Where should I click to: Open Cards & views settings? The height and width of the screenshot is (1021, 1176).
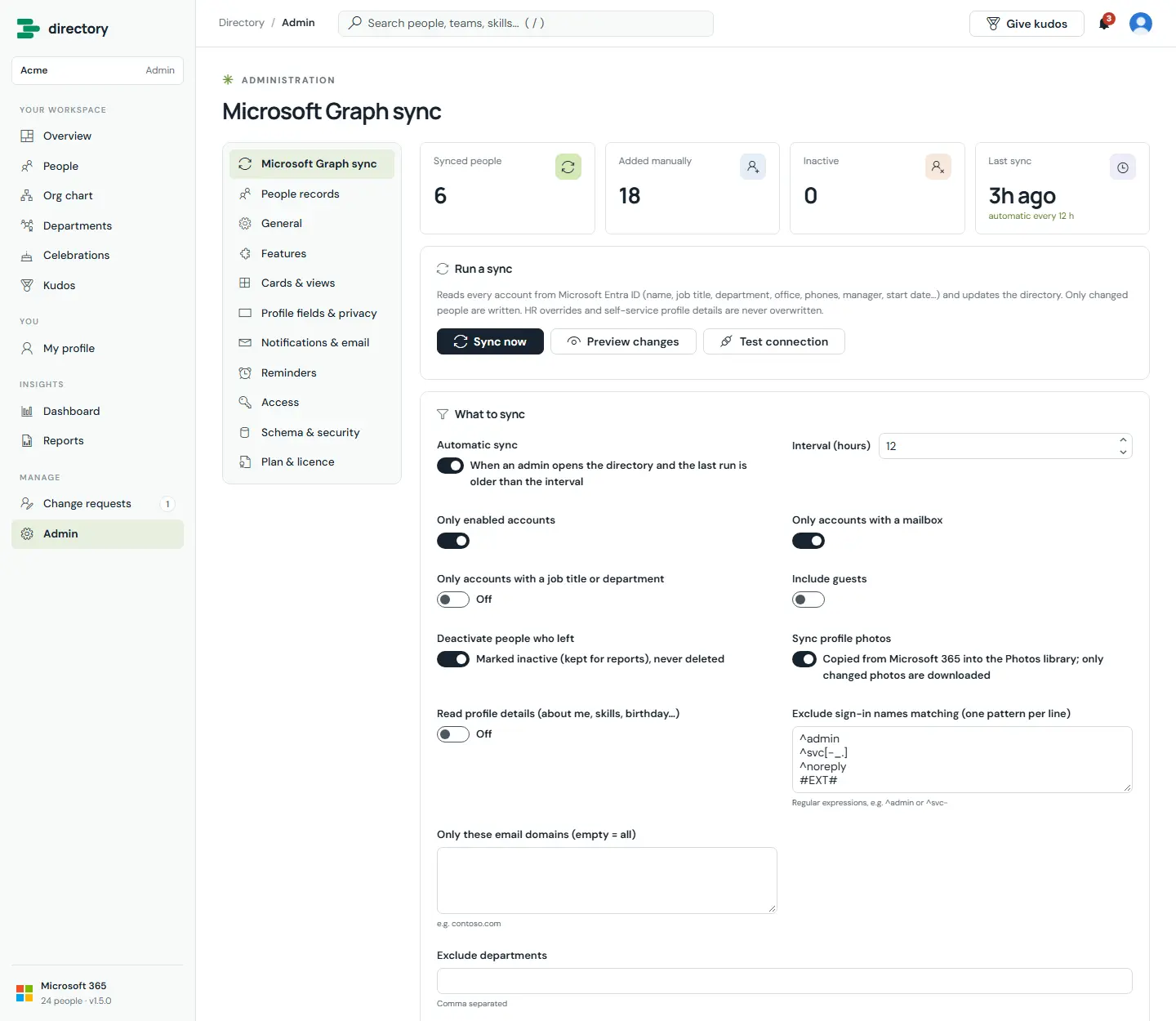tap(312, 283)
